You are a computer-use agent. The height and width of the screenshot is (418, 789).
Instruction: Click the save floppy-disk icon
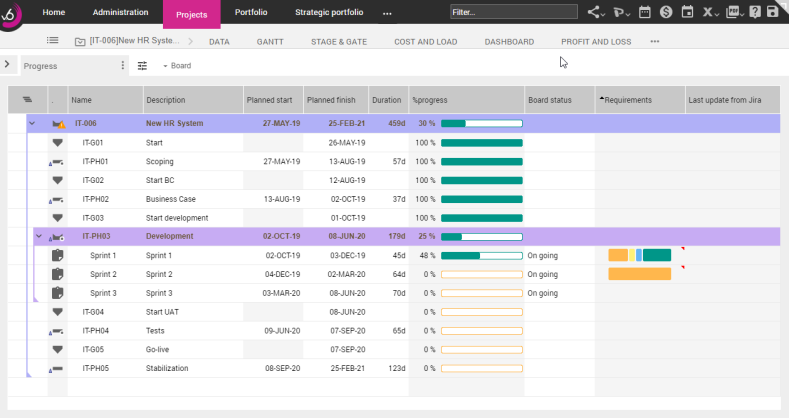click(772, 12)
